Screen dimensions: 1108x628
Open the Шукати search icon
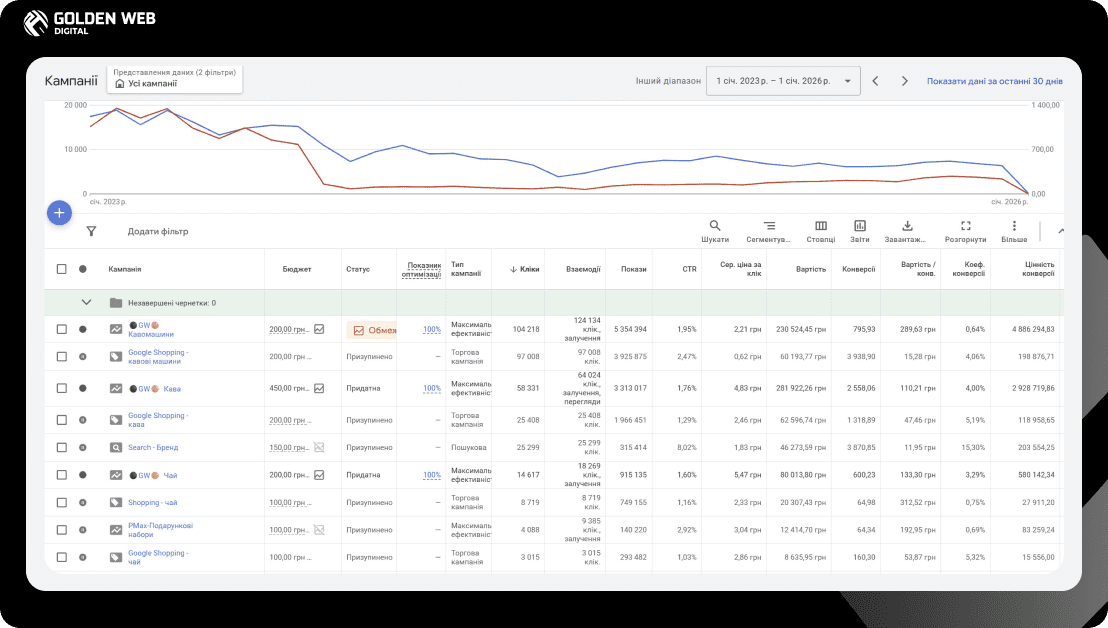[x=714, y=226]
